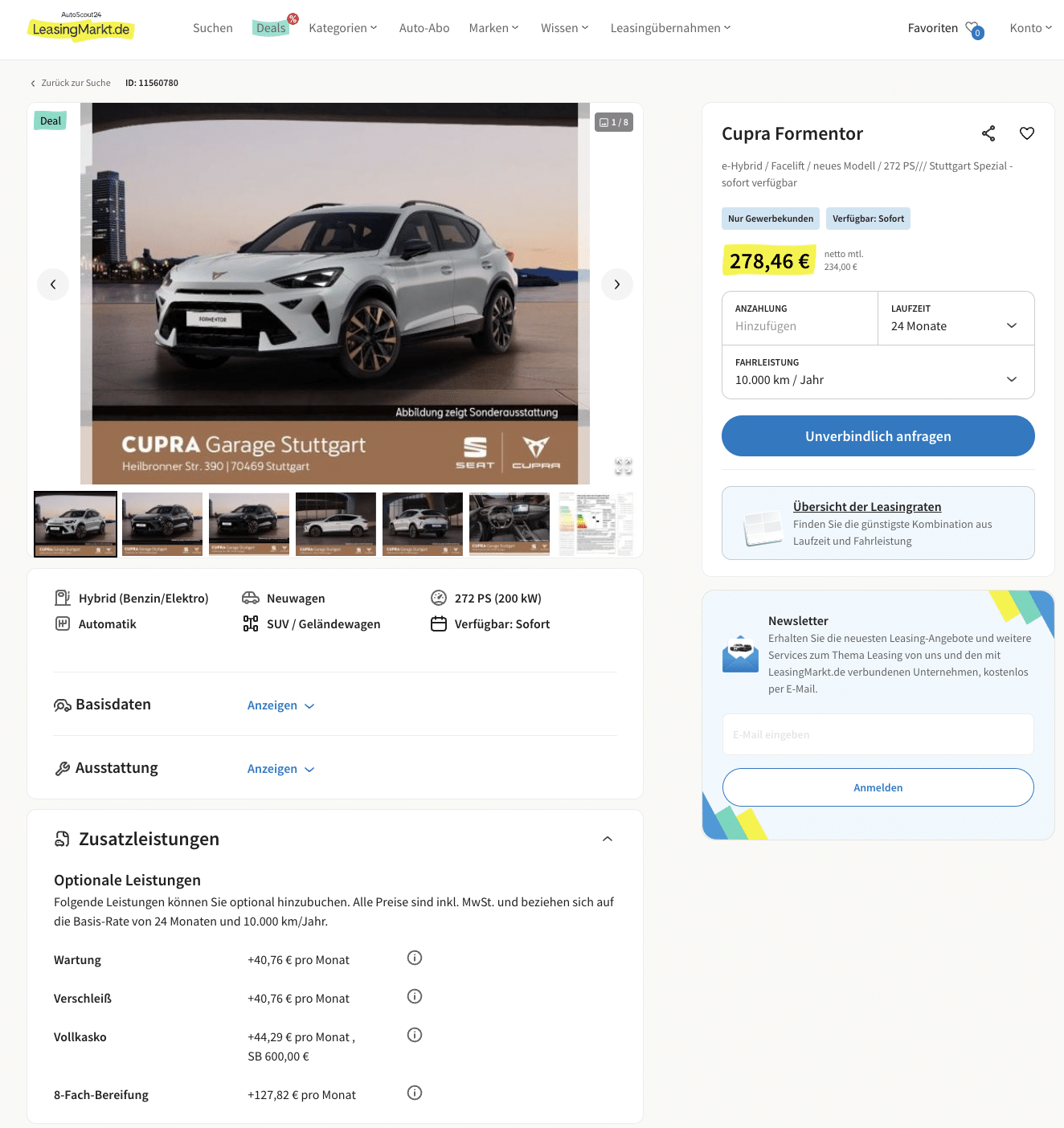The height and width of the screenshot is (1128, 1064).
Task: Expand Ausstattung via Anzeigen
Action: (280, 769)
